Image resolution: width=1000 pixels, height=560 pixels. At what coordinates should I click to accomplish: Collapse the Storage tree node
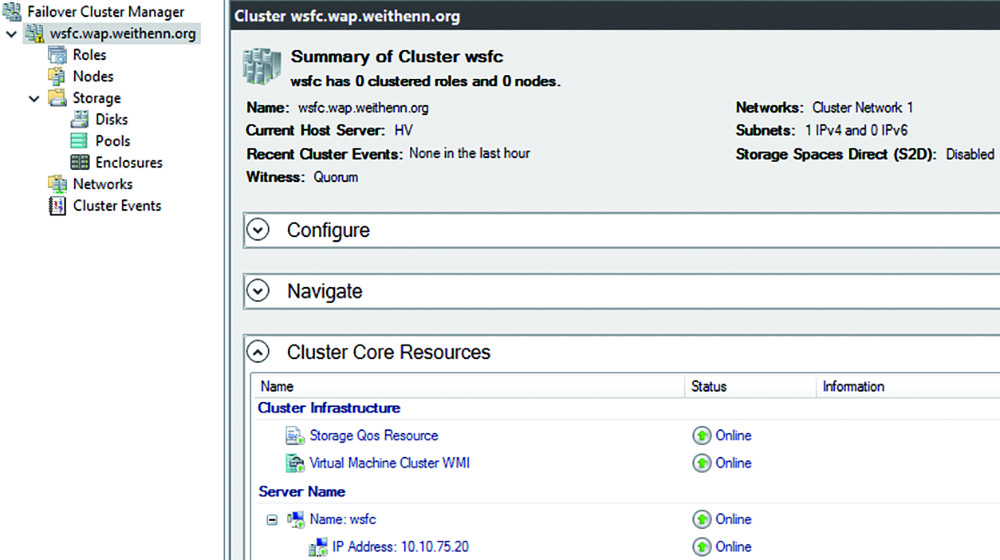(34, 99)
